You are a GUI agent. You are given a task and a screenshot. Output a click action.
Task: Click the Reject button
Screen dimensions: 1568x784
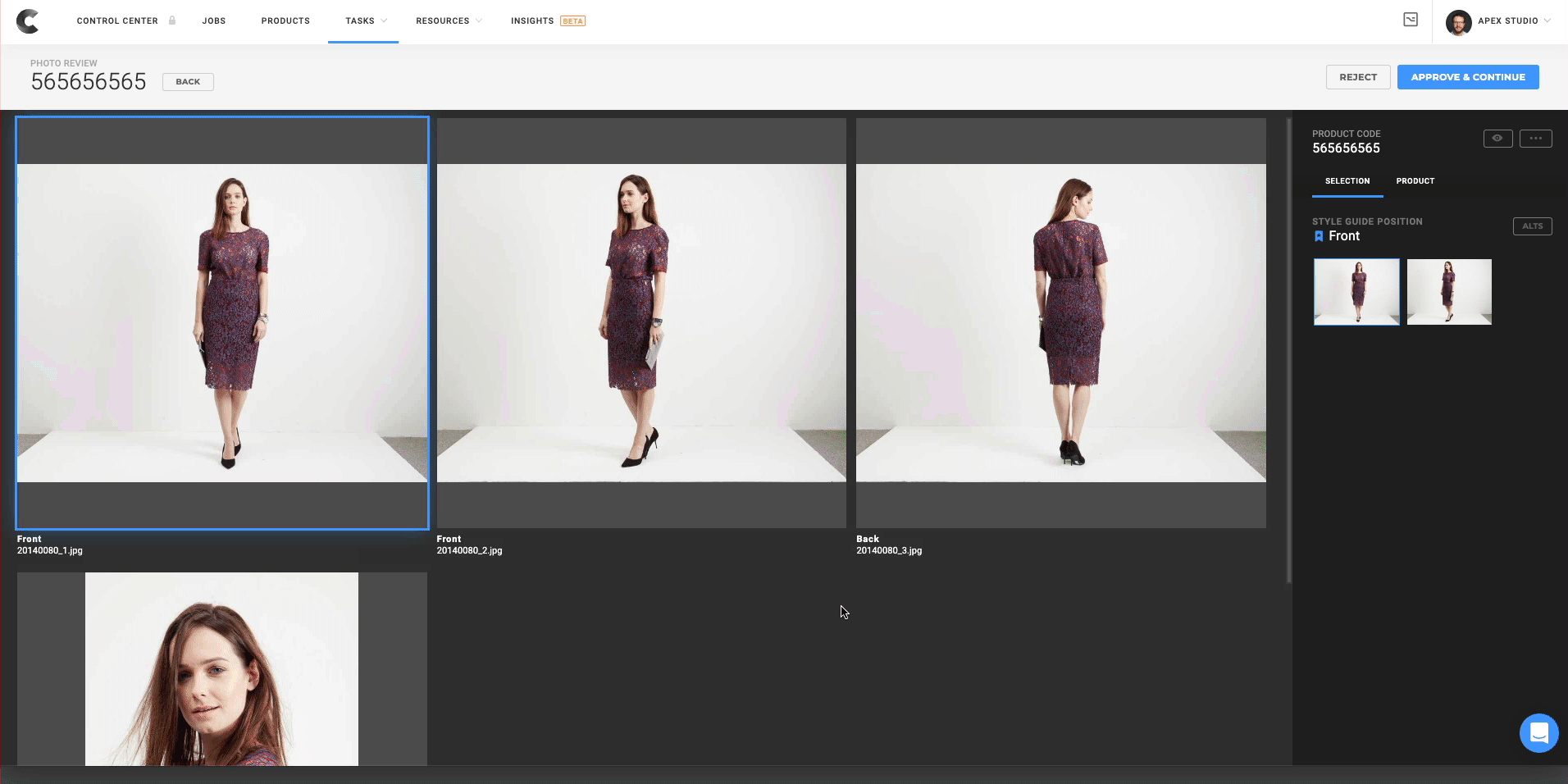(x=1357, y=77)
